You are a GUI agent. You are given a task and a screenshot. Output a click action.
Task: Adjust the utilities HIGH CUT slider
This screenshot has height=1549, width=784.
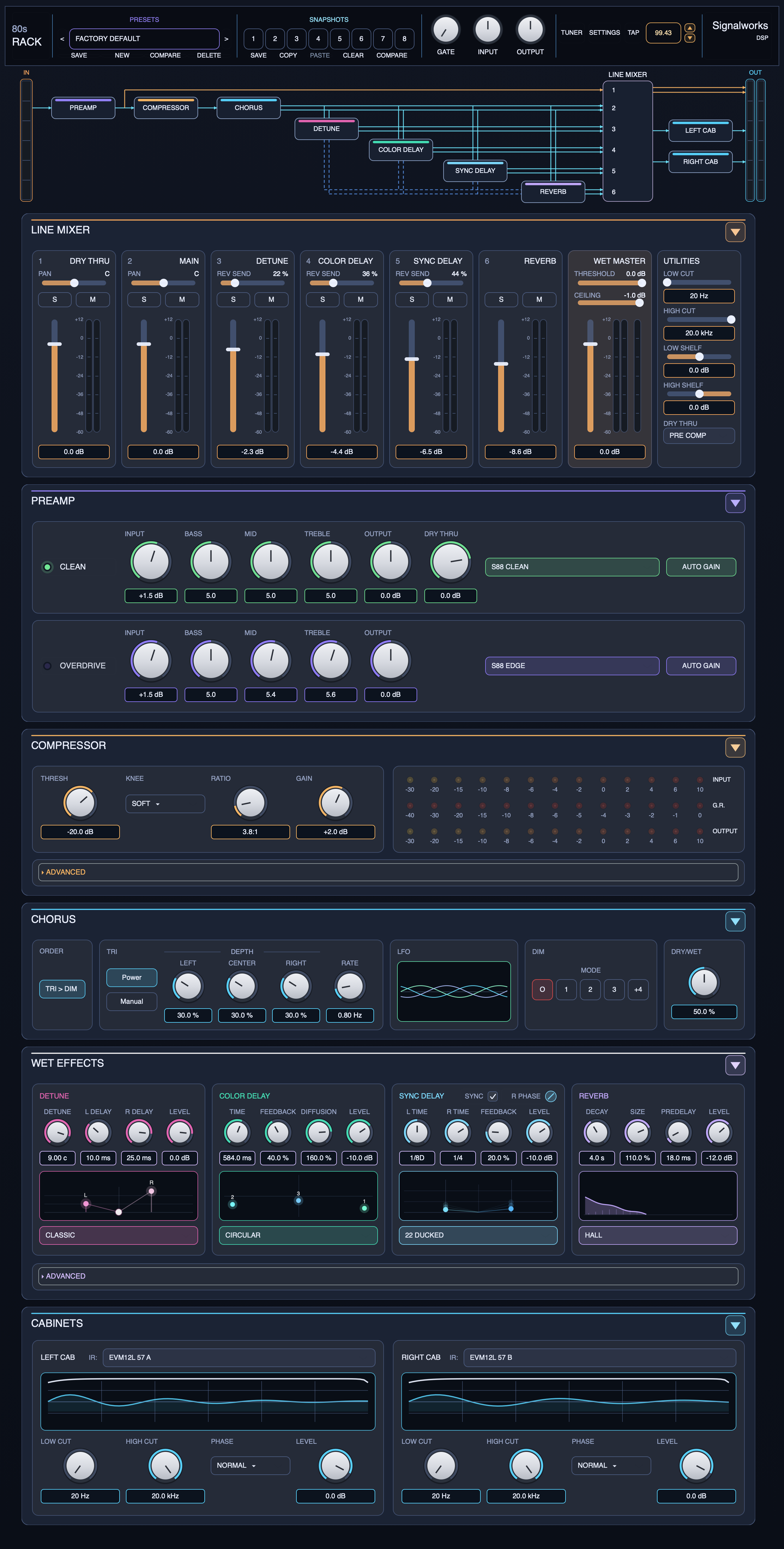699,319
